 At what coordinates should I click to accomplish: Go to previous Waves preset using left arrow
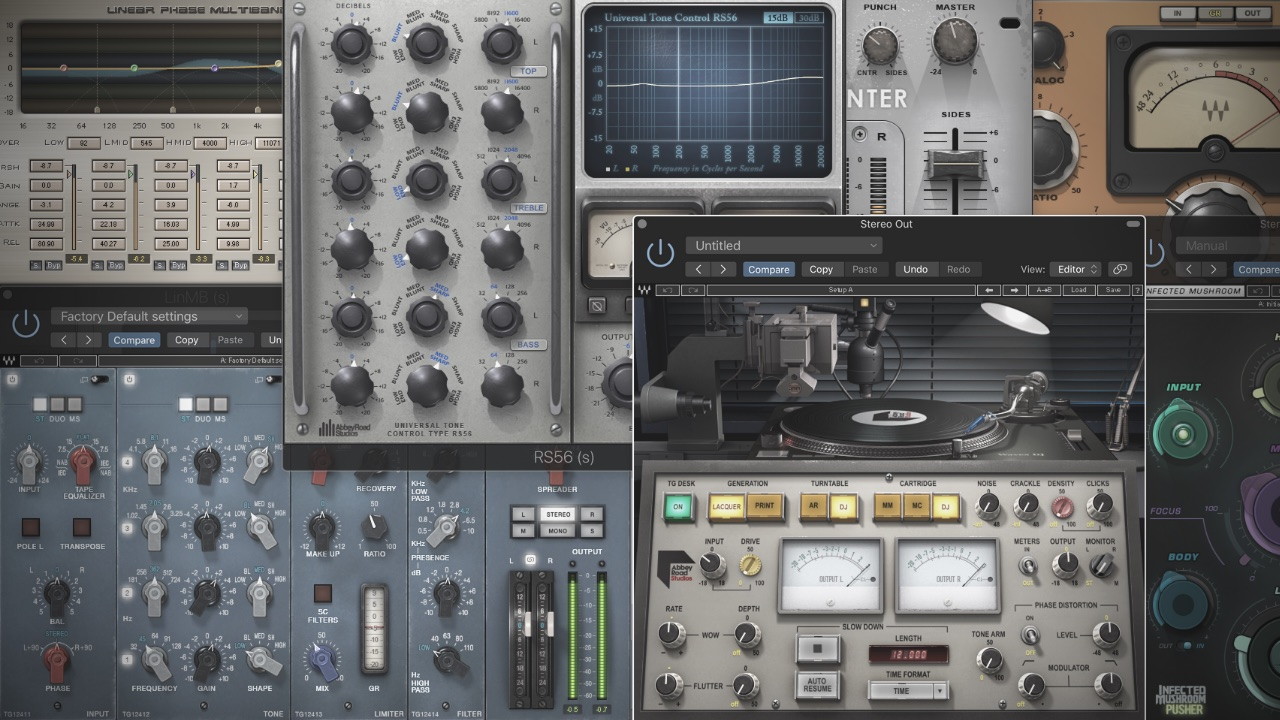[x=989, y=290]
